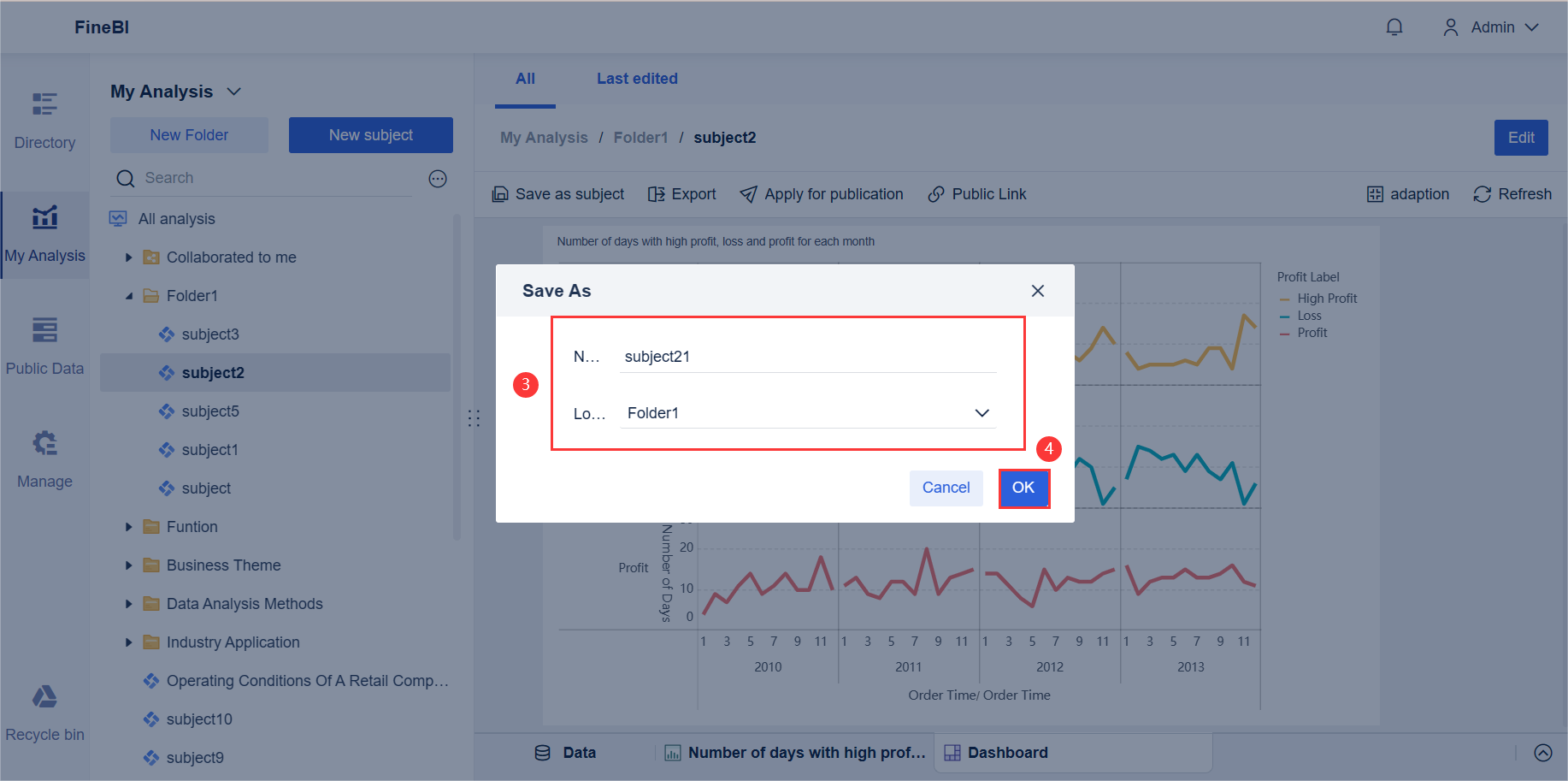Click the collapse arrow icon at bottom right
Image resolution: width=1568 pixels, height=781 pixels.
1543,753
